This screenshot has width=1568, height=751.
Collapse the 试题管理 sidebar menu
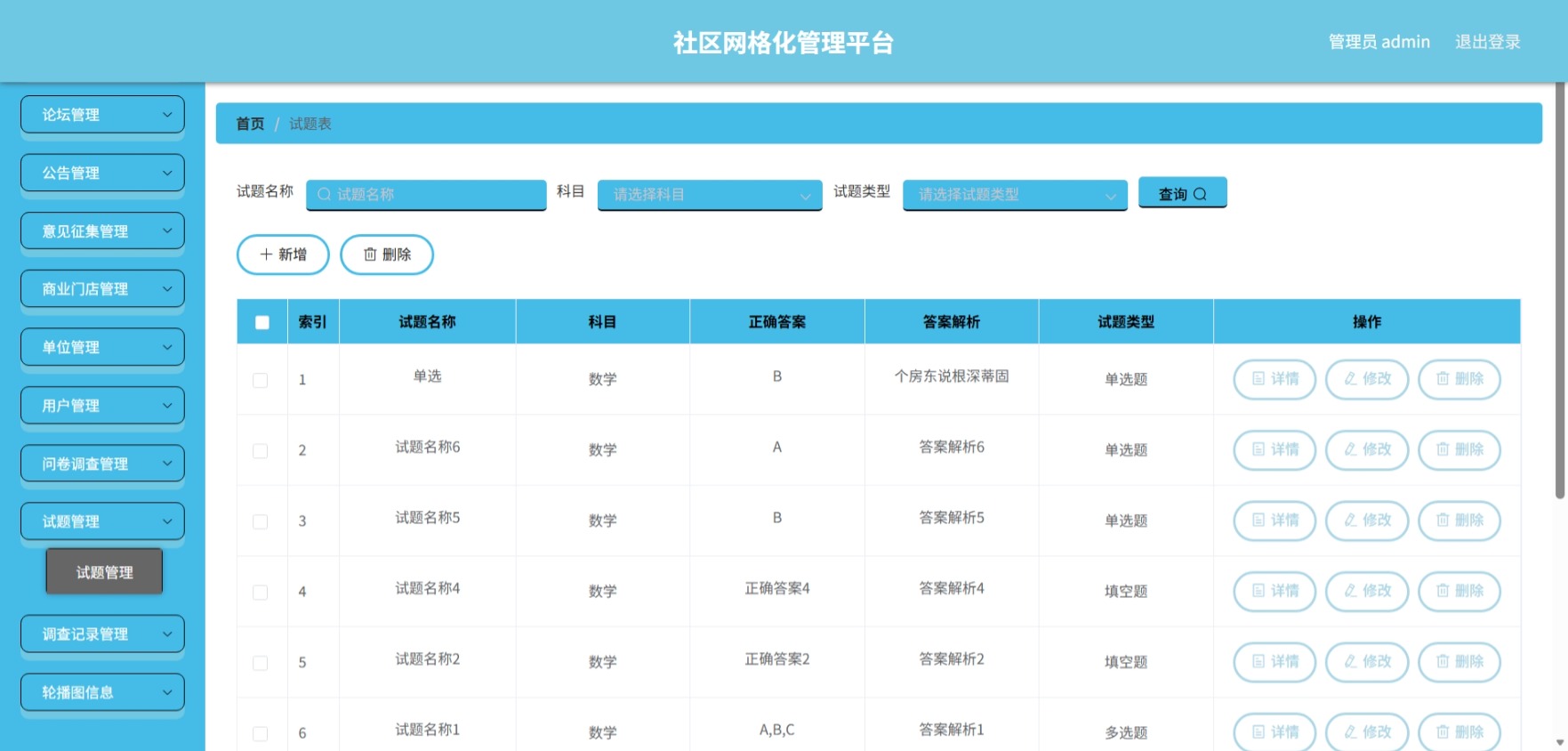pyautogui.click(x=102, y=521)
